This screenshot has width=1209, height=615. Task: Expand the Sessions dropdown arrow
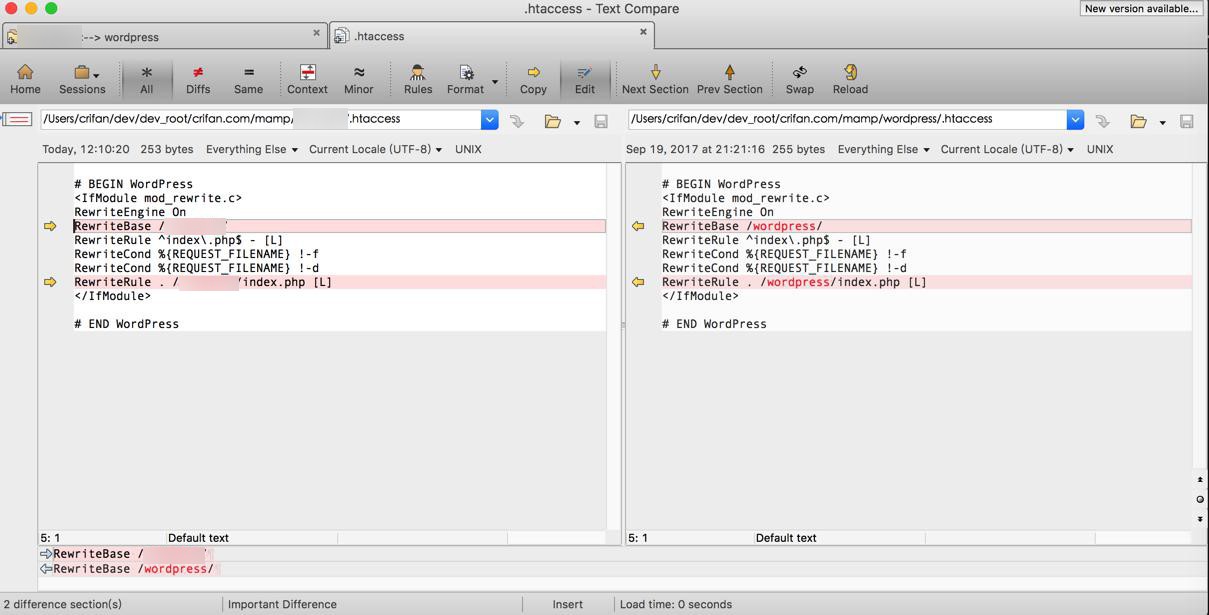point(96,75)
